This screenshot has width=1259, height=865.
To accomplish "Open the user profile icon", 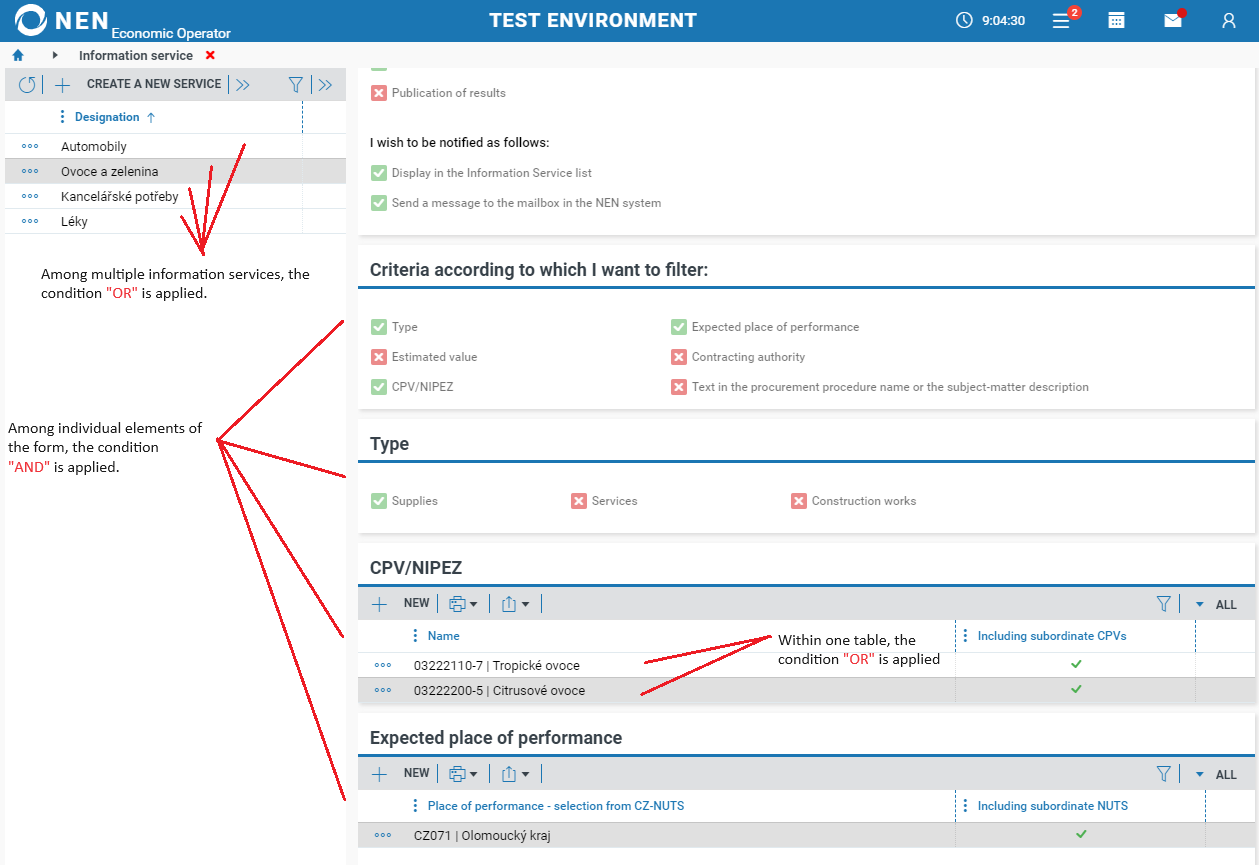I will [x=1229, y=20].
